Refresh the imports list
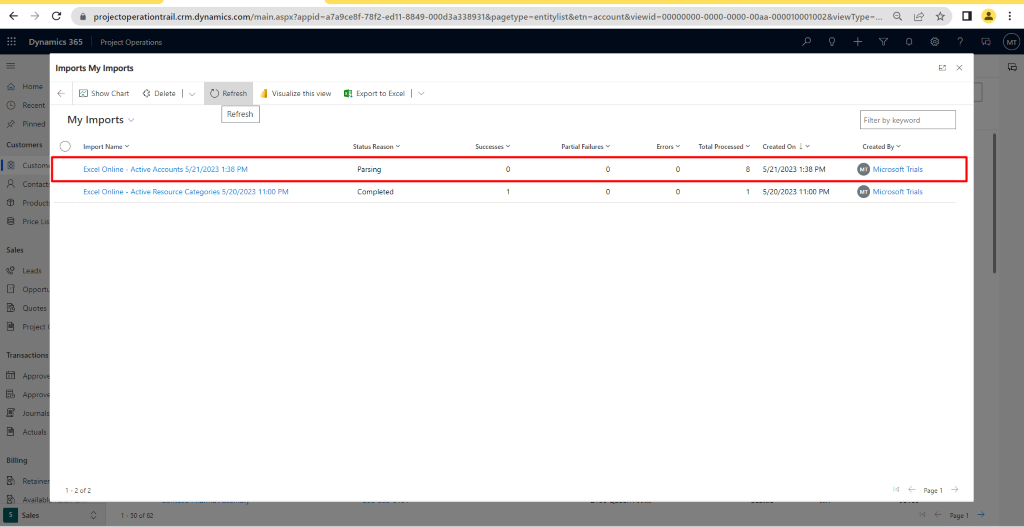This screenshot has width=1024, height=527. coord(228,93)
